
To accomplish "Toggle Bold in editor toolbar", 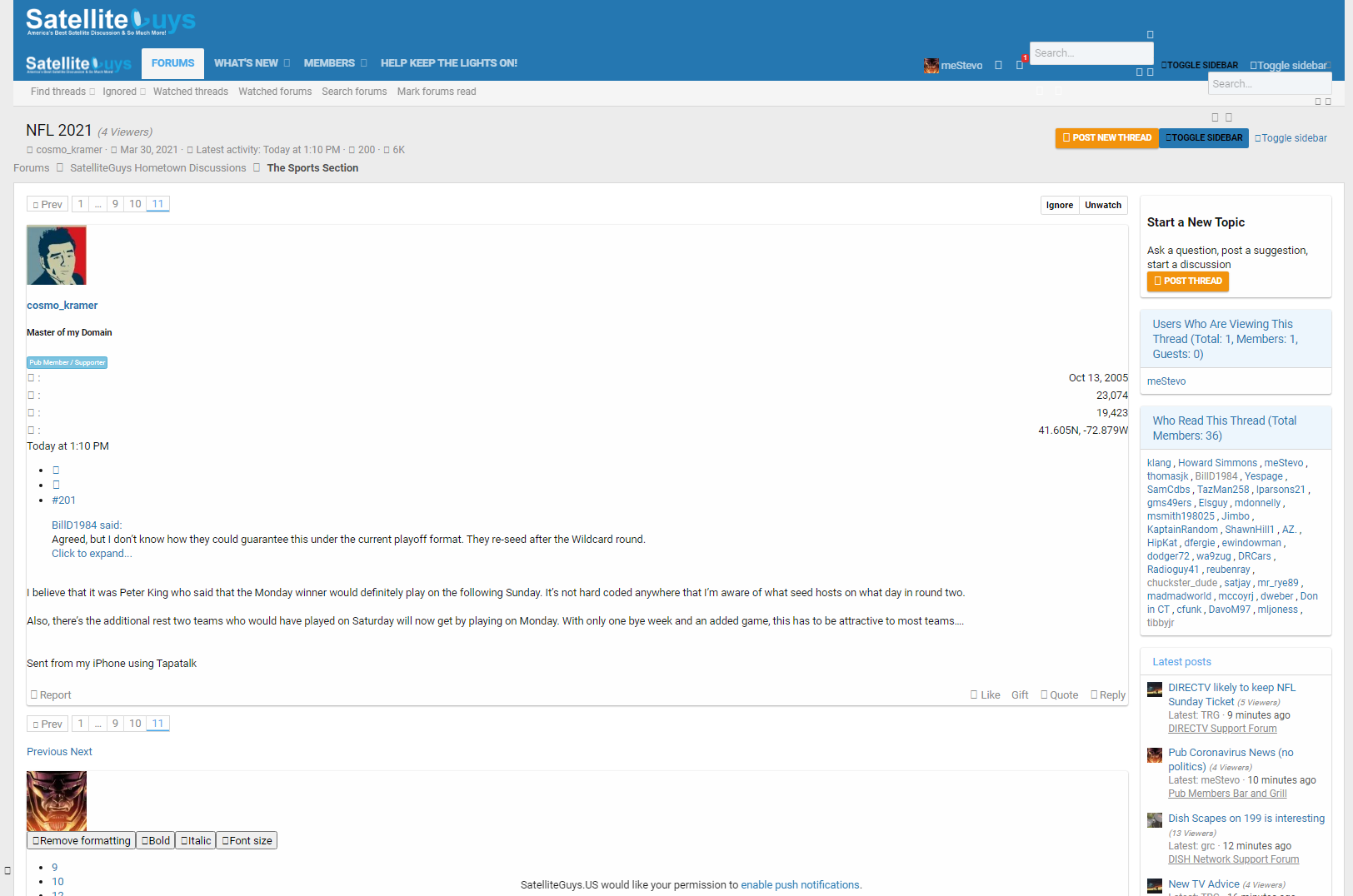I will 155,841.
